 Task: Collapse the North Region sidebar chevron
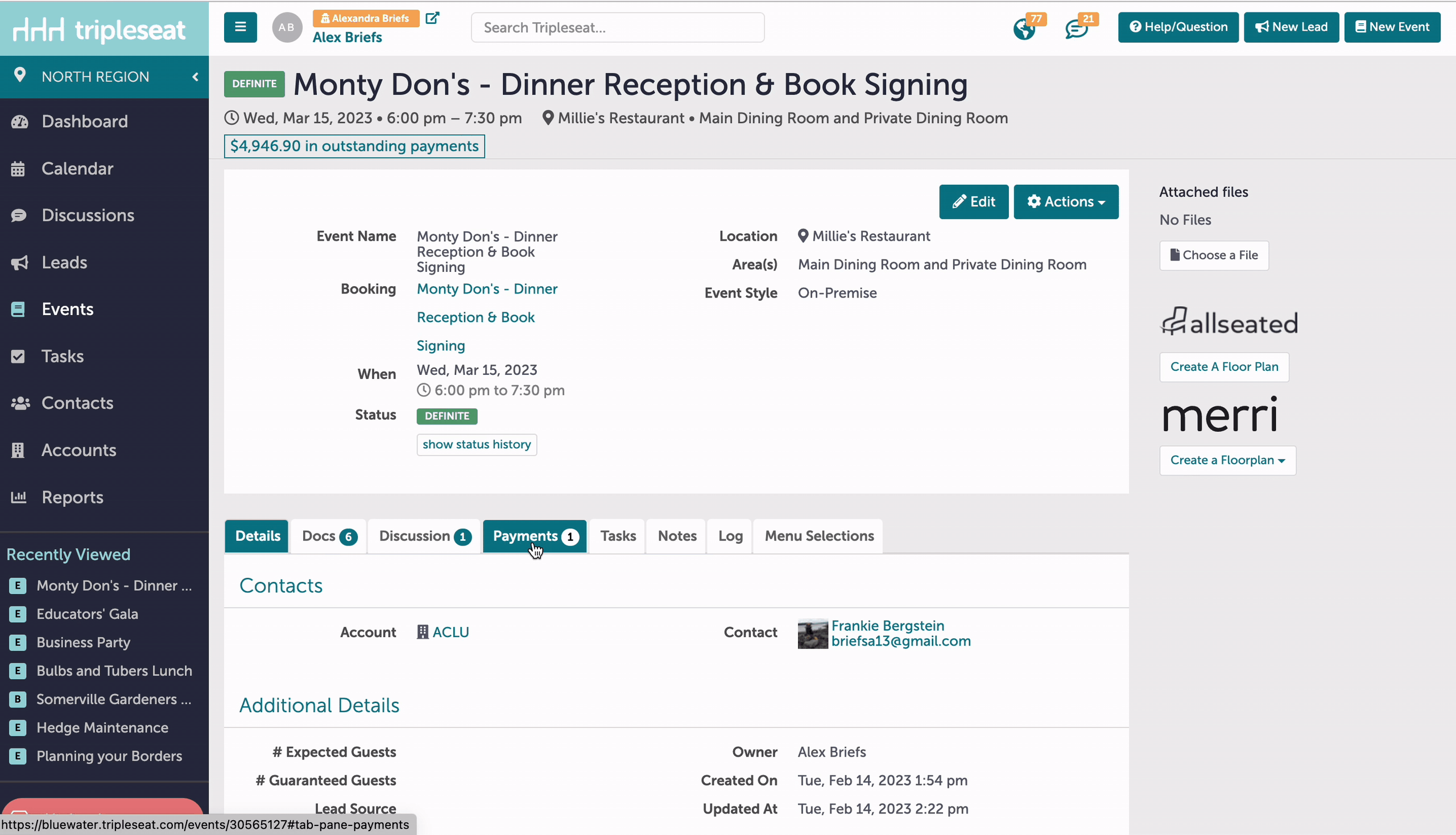coord(196,76)
